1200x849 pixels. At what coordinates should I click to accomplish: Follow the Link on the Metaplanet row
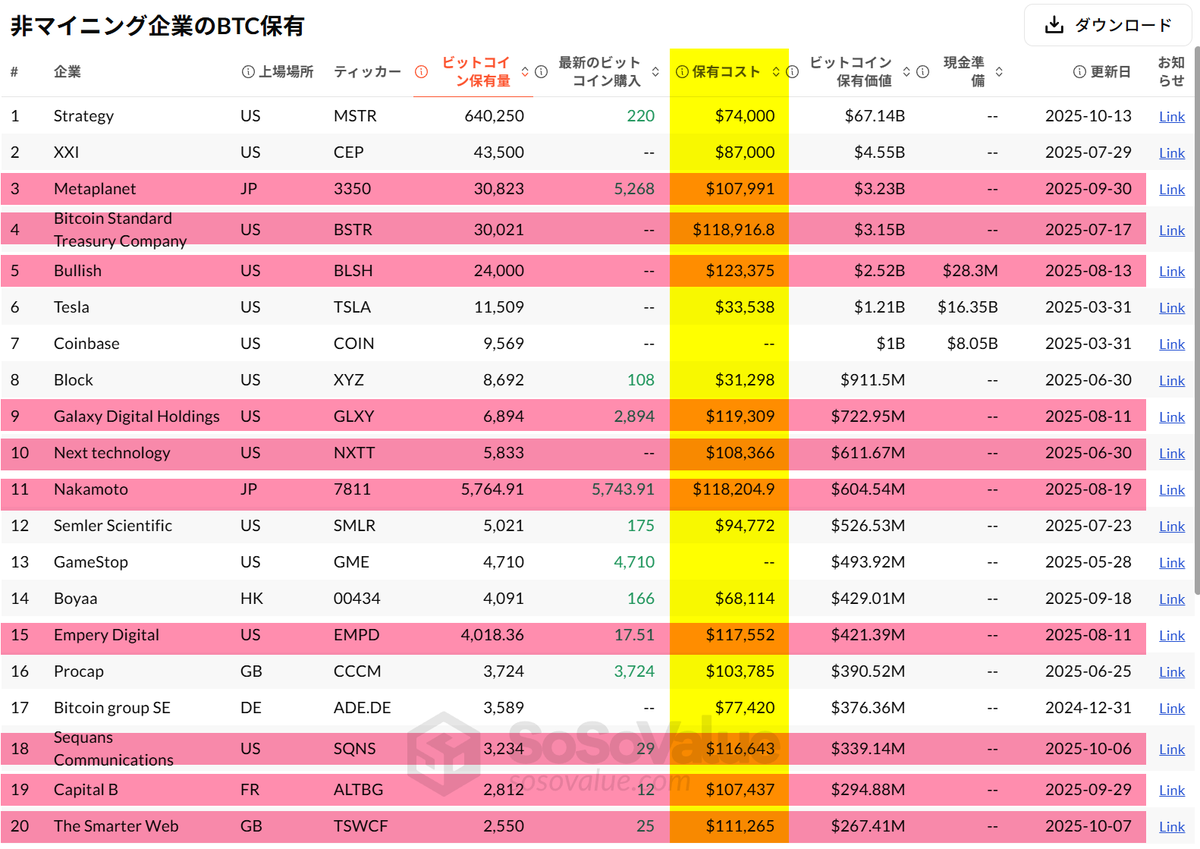click(x=1171, y=189)
